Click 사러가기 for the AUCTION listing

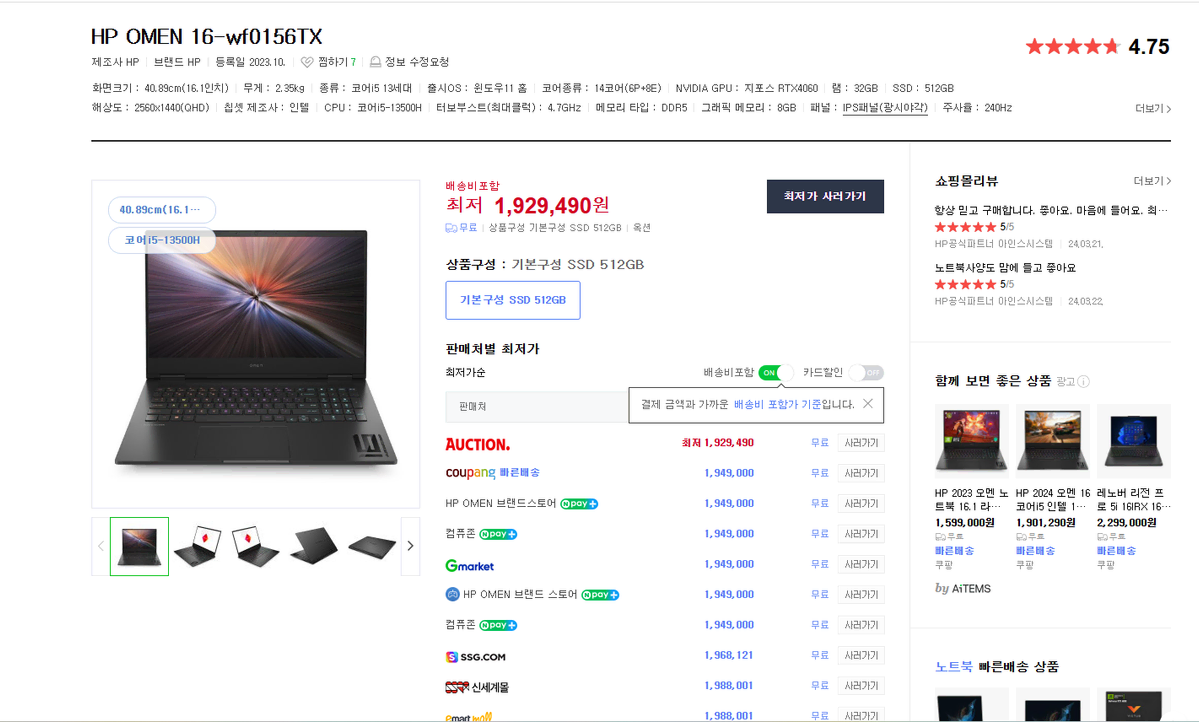pyautogui.click(x=861, y=443)
